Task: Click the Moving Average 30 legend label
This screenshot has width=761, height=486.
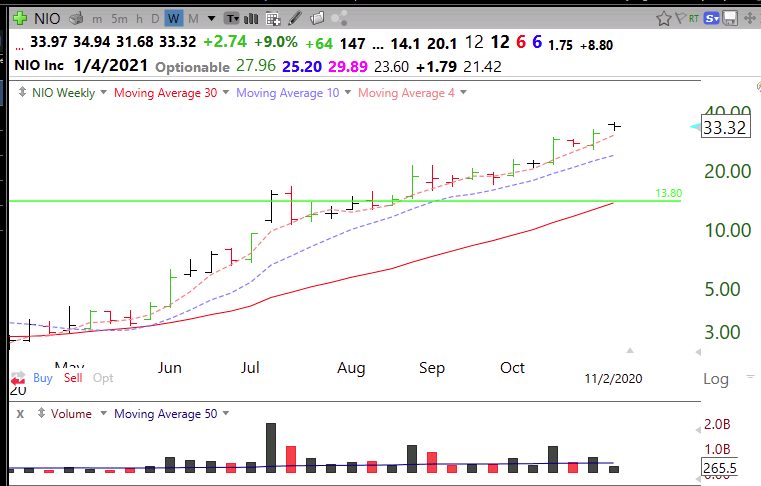Action: [165, 93]
